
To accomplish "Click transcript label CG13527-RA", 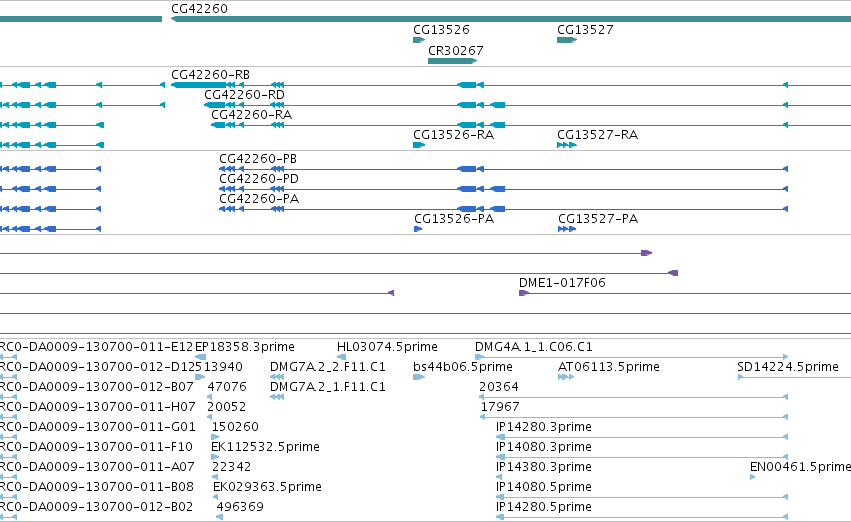I will [x=597, y=135].
